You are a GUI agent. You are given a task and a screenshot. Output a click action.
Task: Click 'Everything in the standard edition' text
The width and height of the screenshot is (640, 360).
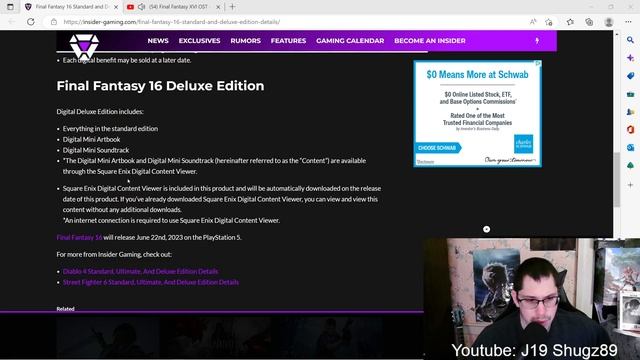[x=110, y=129]
